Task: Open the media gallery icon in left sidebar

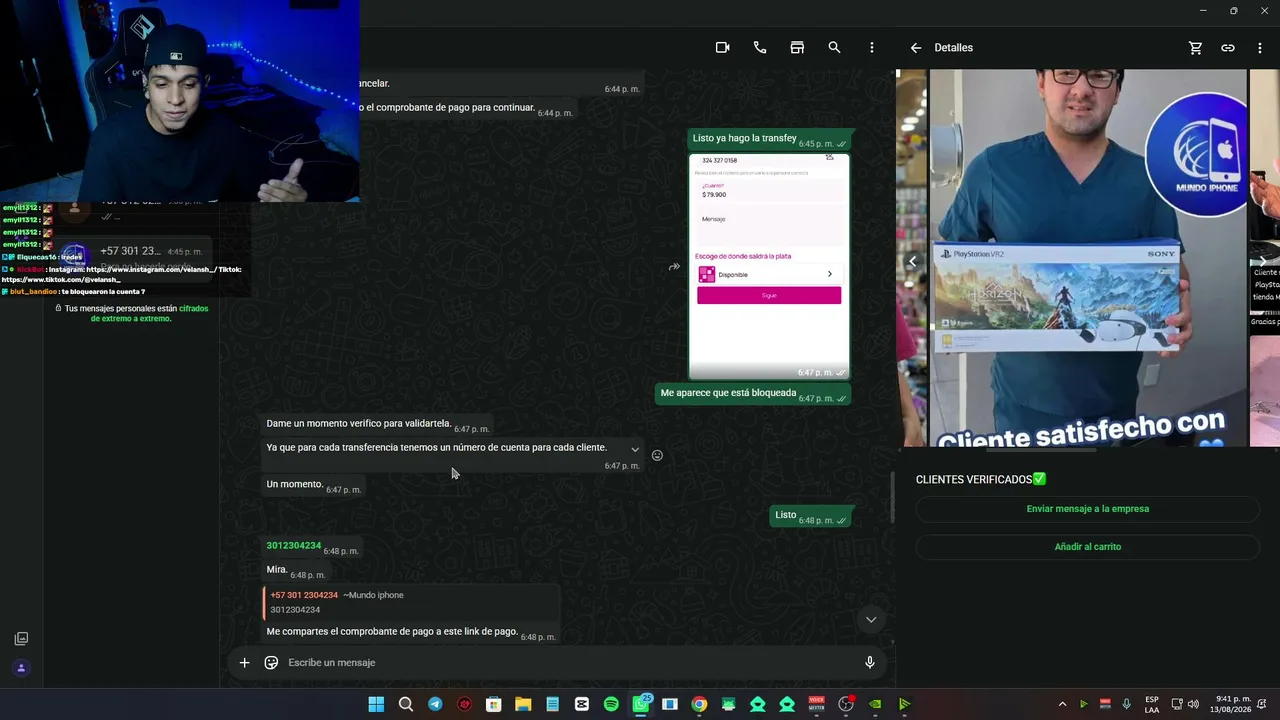Action: pos(21,639)
